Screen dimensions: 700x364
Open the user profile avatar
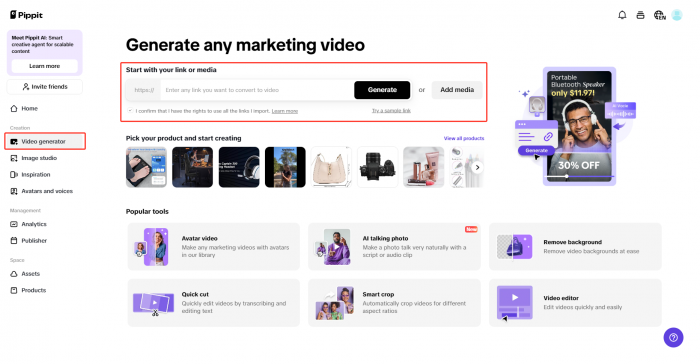pos(677,15)
